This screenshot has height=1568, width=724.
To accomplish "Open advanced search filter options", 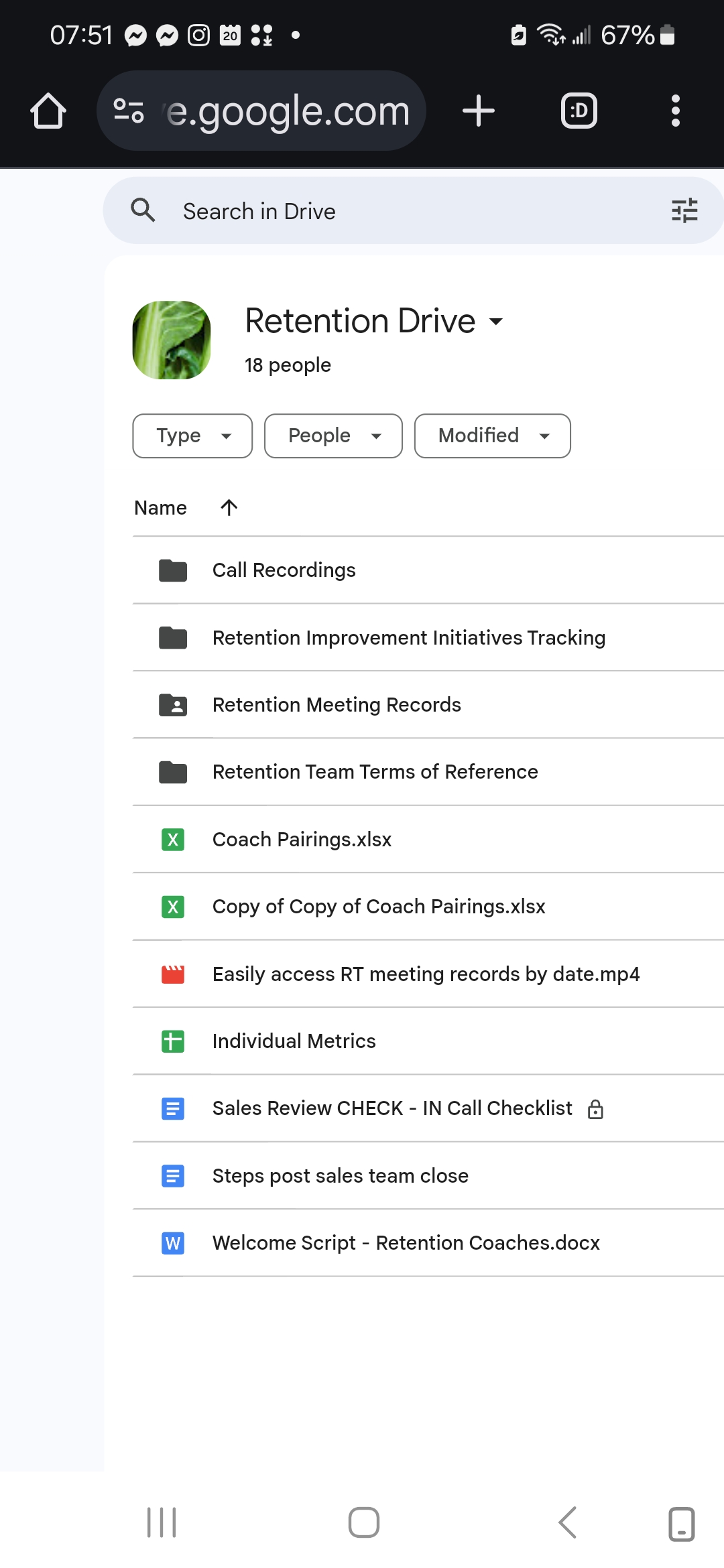I will (x=684, y=211).
